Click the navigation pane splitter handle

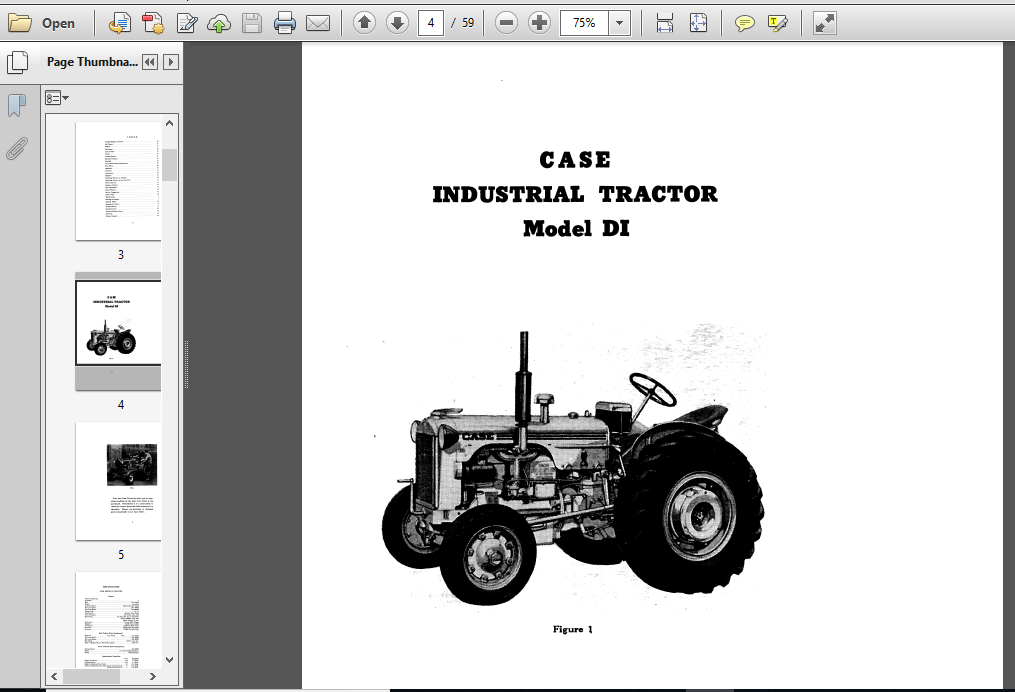coord(186,364)
